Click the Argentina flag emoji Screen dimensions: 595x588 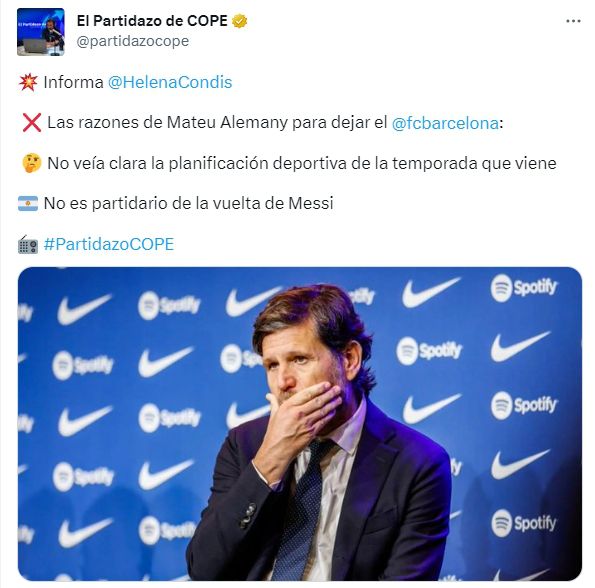pyautogui.click(x=28, y=203)
